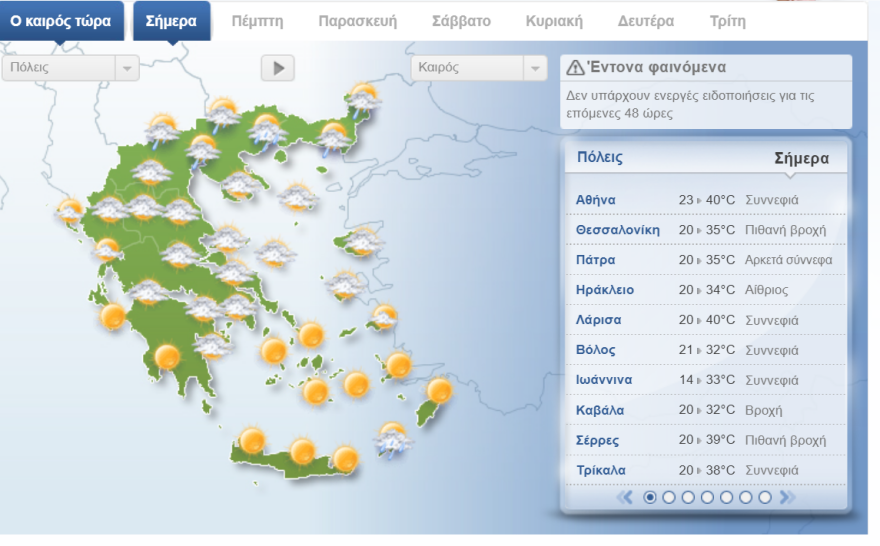
Task: Open Θεσσαλονίκη city forecast link
Action: pos(617,230)
